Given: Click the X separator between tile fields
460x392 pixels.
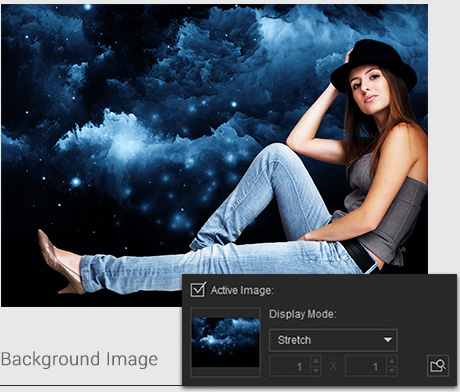Looking at the screenshot, I should coord(333,366).
